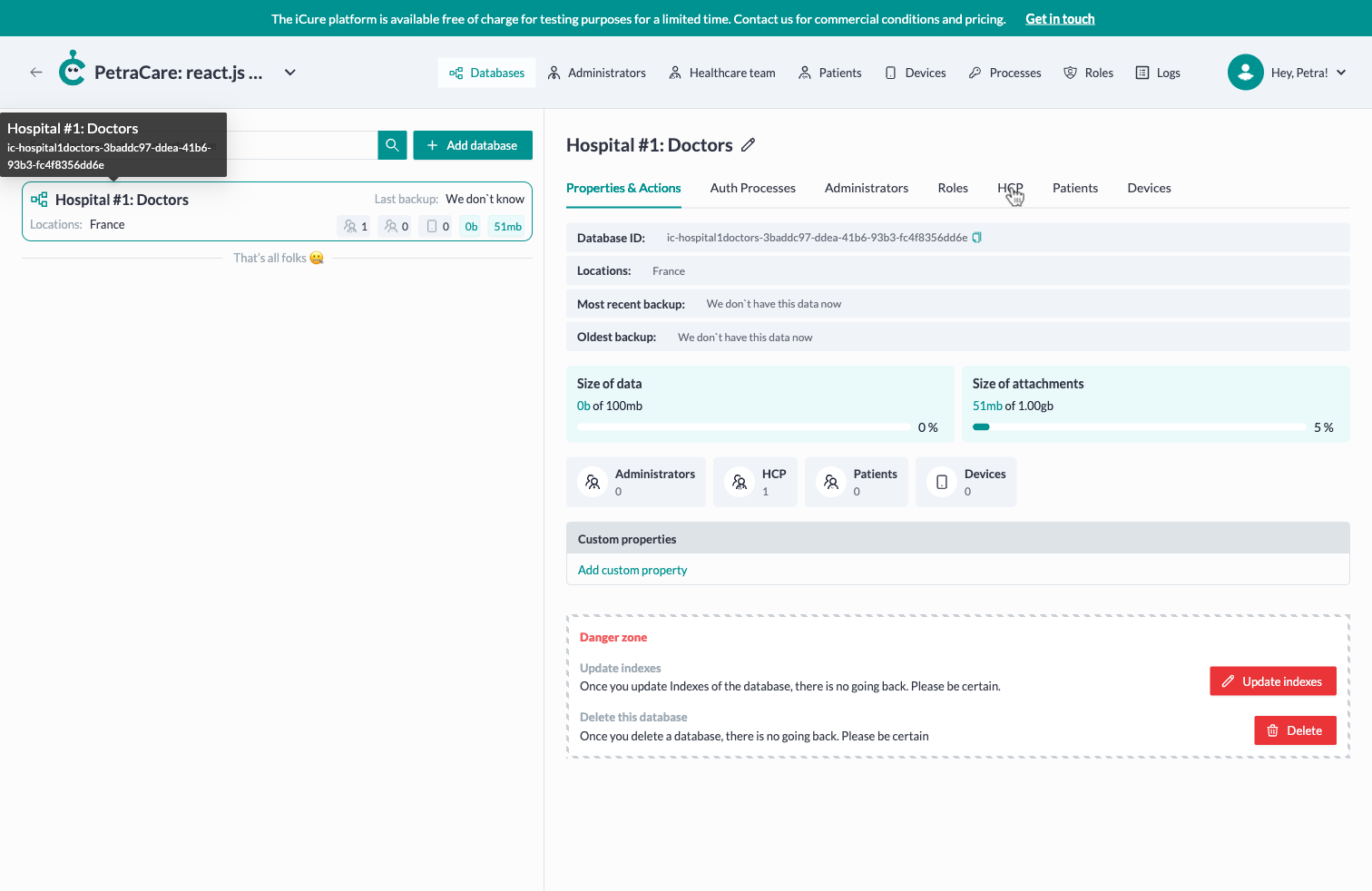The image size is (1372, 891).
Task: Click the Locations France value in properties
Action: coord(669,271)
